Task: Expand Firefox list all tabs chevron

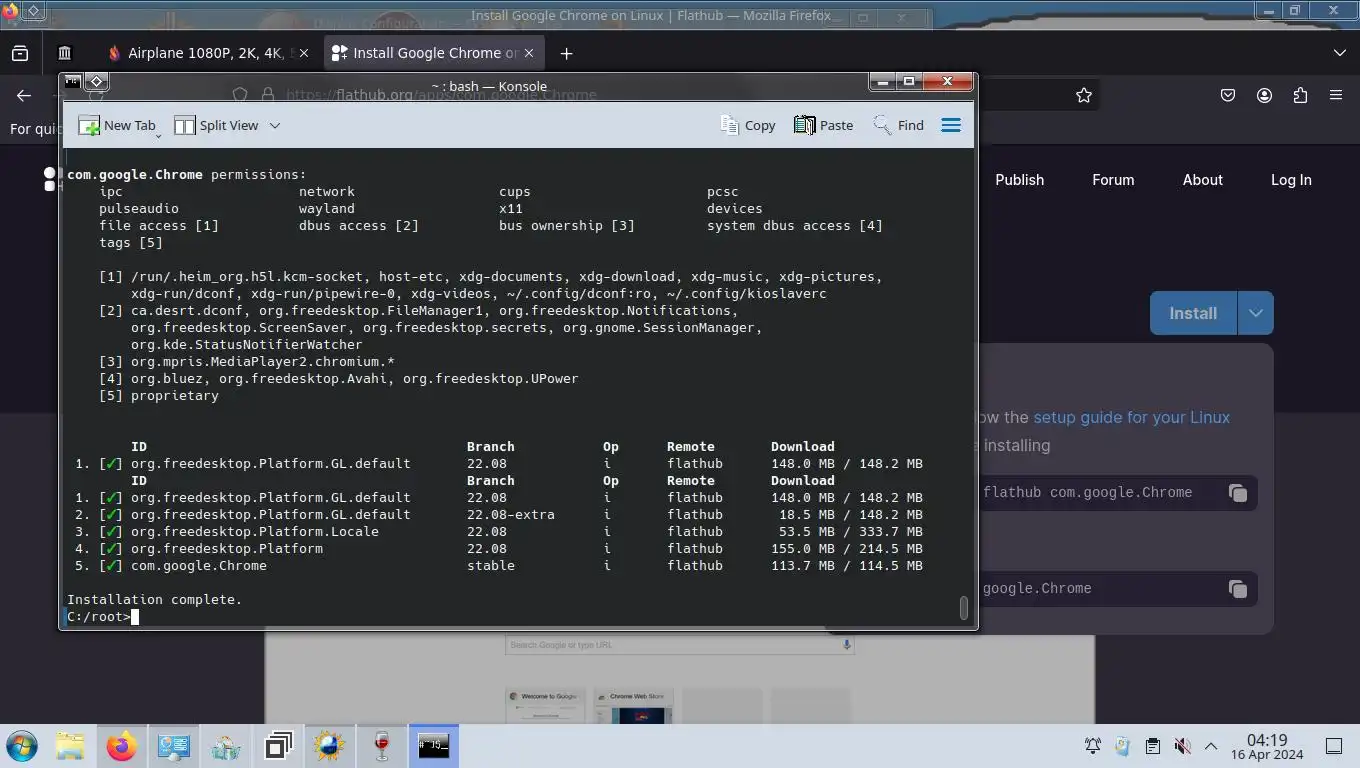Action: (1340, 53)
